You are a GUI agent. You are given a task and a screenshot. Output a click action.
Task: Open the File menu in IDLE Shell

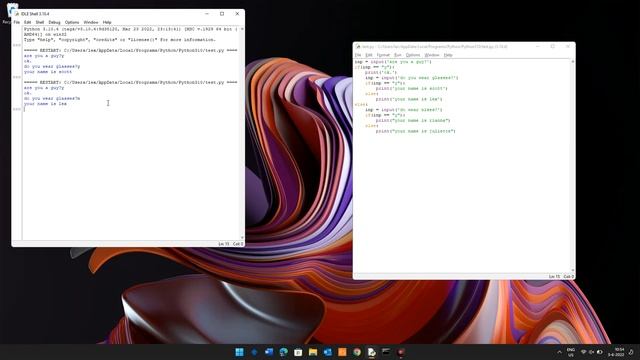click(17, 22)
